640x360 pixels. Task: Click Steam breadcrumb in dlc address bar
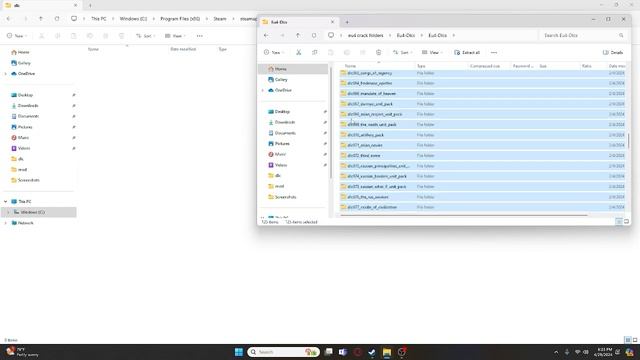[x=220, y=19]
